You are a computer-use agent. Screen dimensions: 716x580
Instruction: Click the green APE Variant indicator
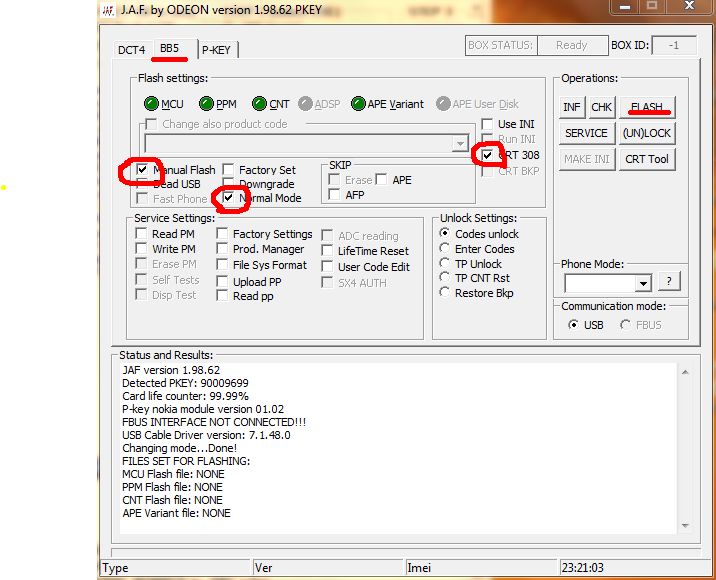click(x=356, y=104)
